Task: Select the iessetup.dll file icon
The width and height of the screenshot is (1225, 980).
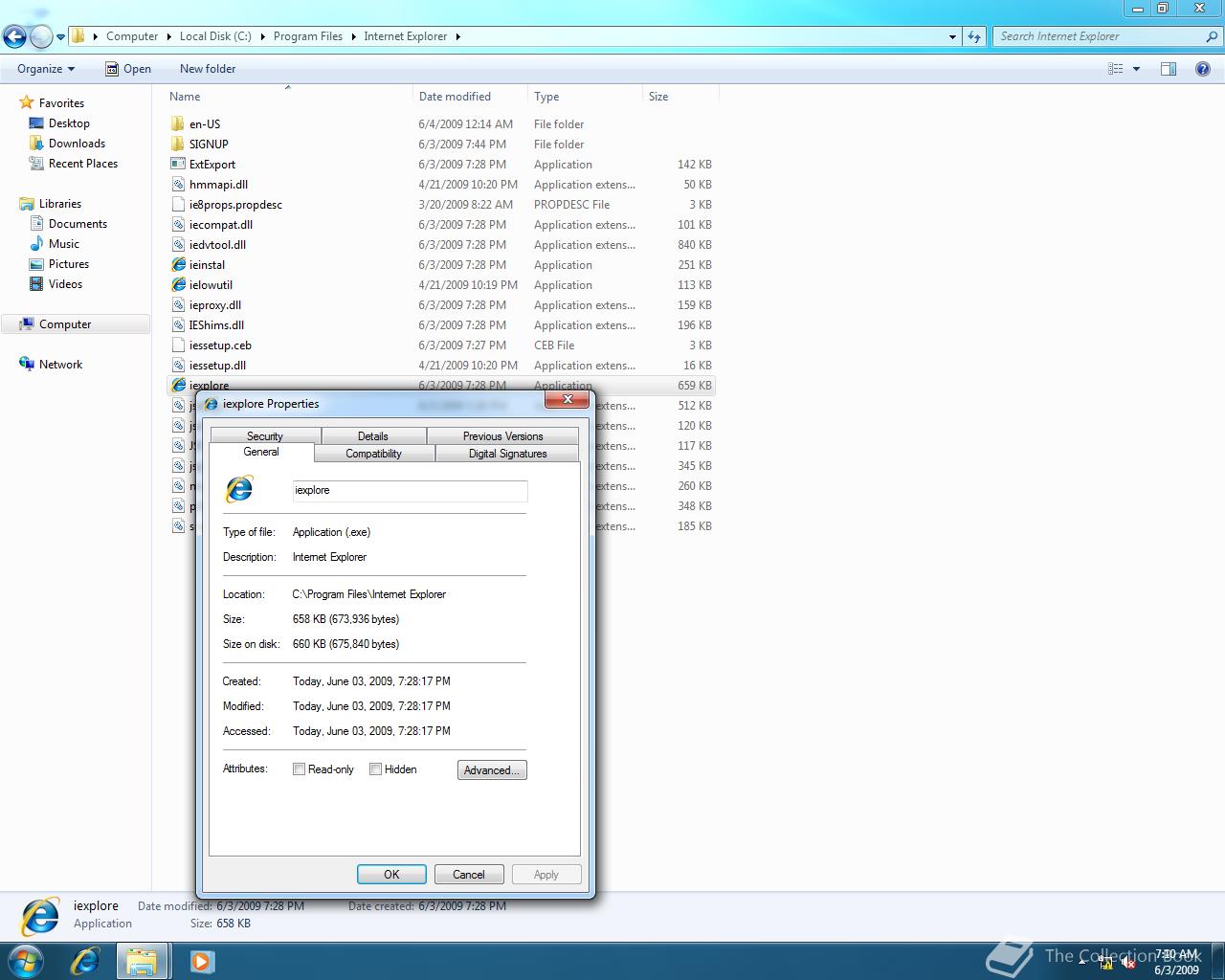Action: (178, 366)
